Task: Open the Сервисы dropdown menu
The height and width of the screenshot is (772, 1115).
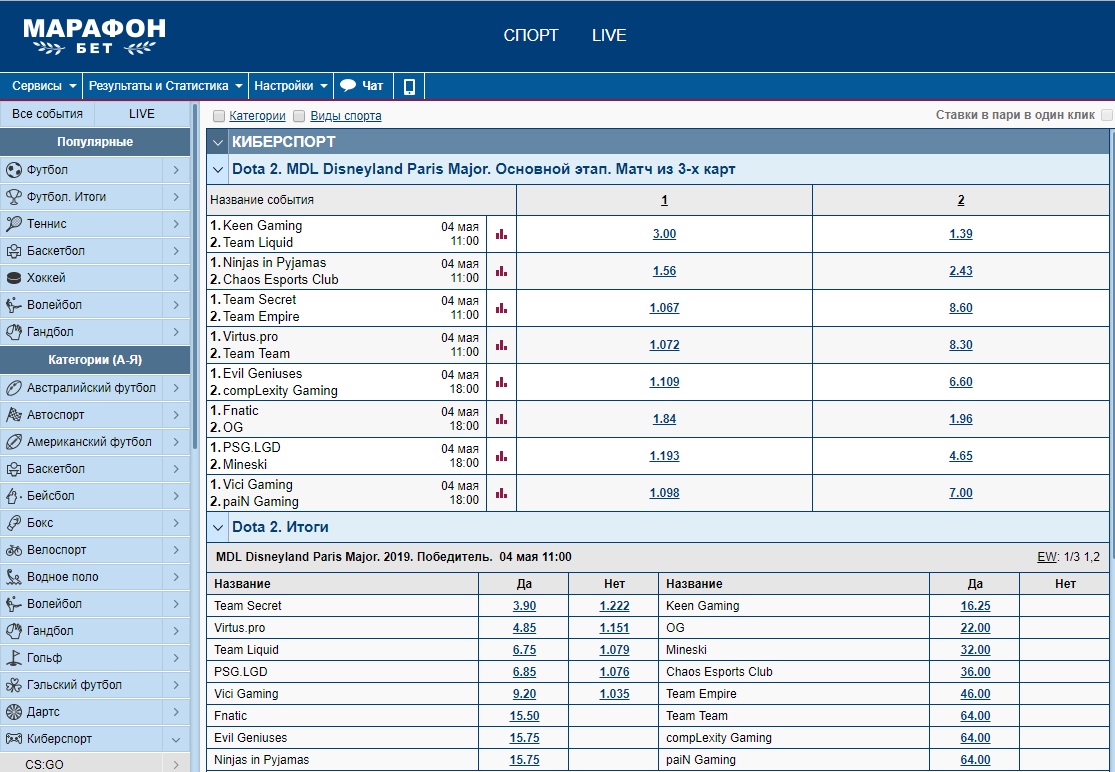Action: [44, 86]
